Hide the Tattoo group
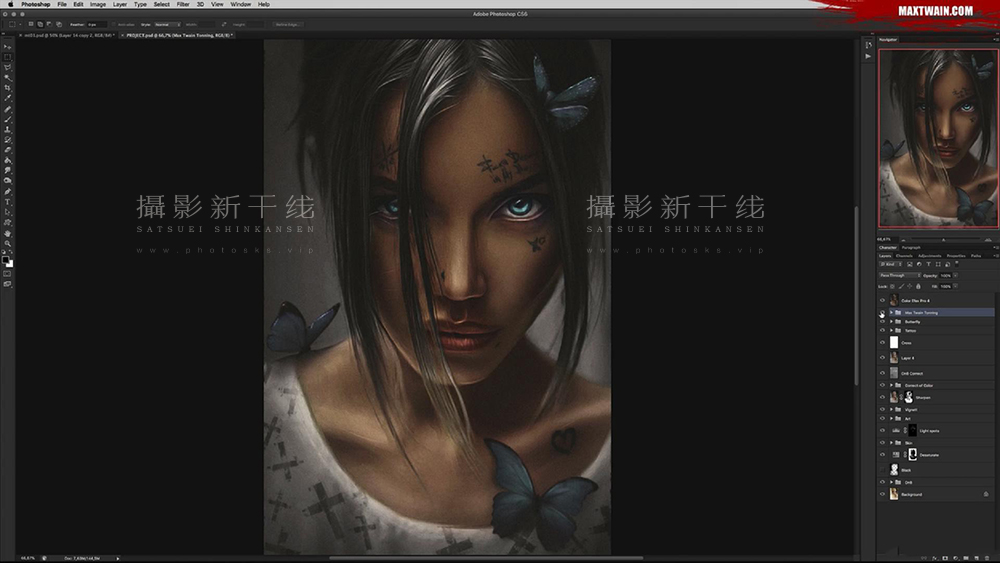 coord(883,330)
